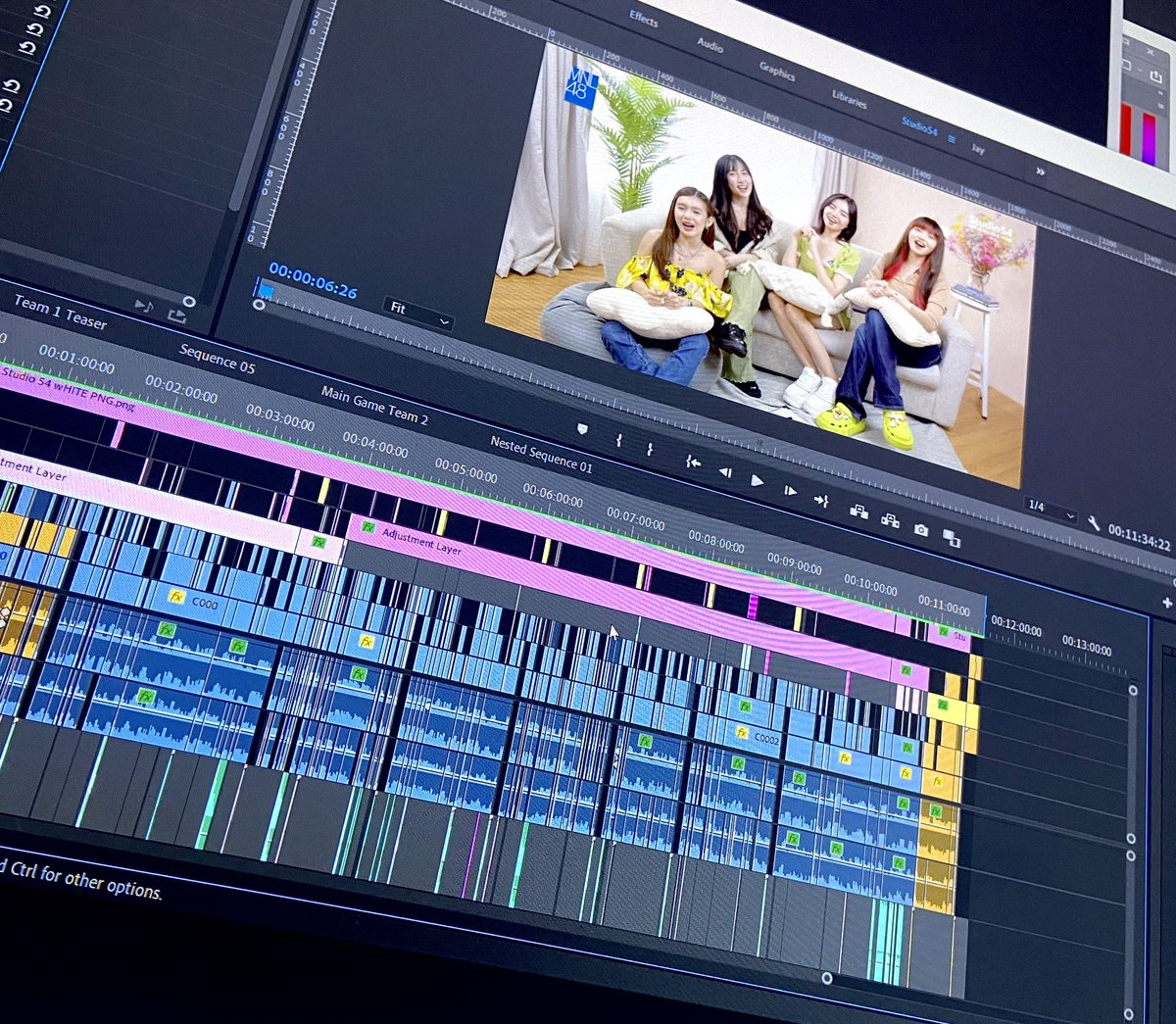
Task: Open Program Monitor settings wrench
Action: 1094,523
